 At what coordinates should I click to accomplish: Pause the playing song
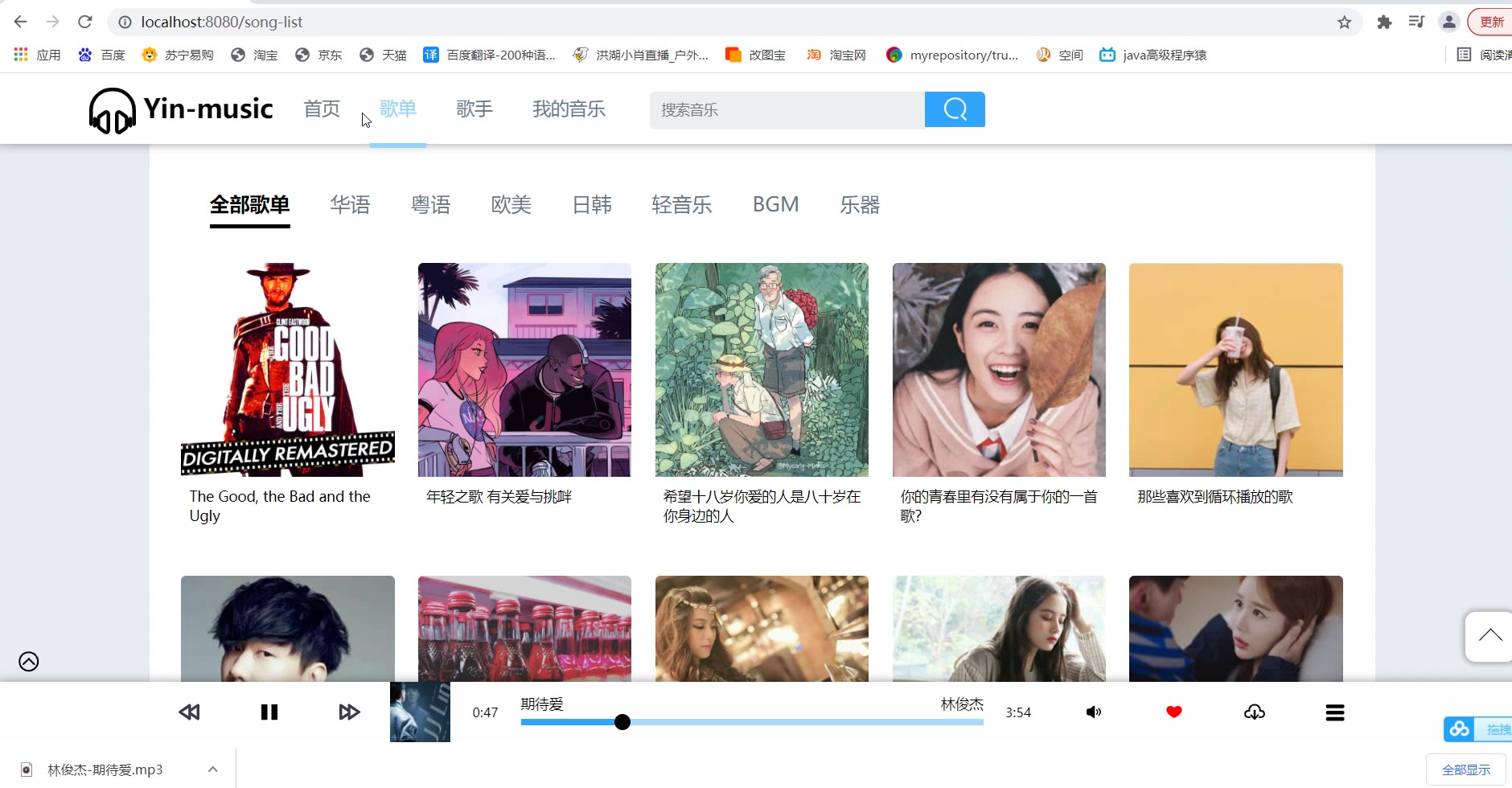pos(269,712)
